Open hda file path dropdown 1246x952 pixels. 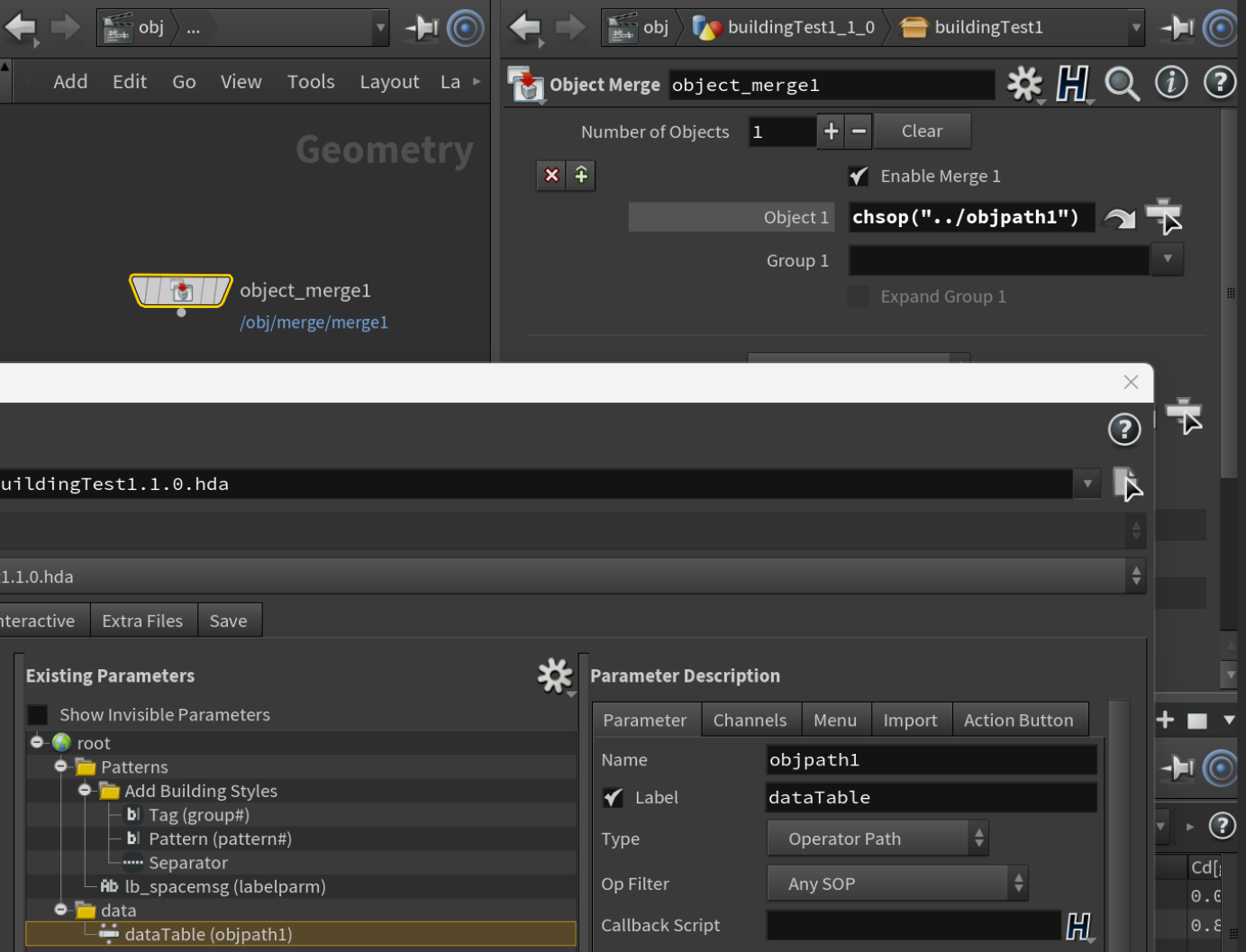coord(1087,484)
